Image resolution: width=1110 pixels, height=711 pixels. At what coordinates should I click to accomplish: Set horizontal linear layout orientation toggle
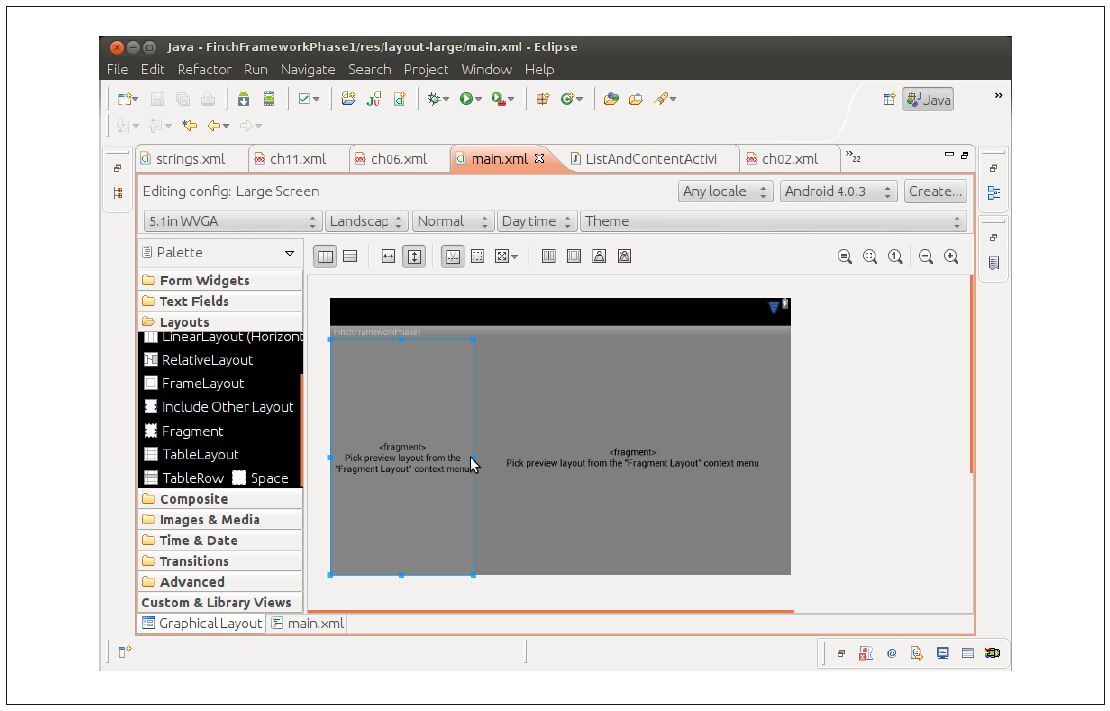tap(325, 256)
